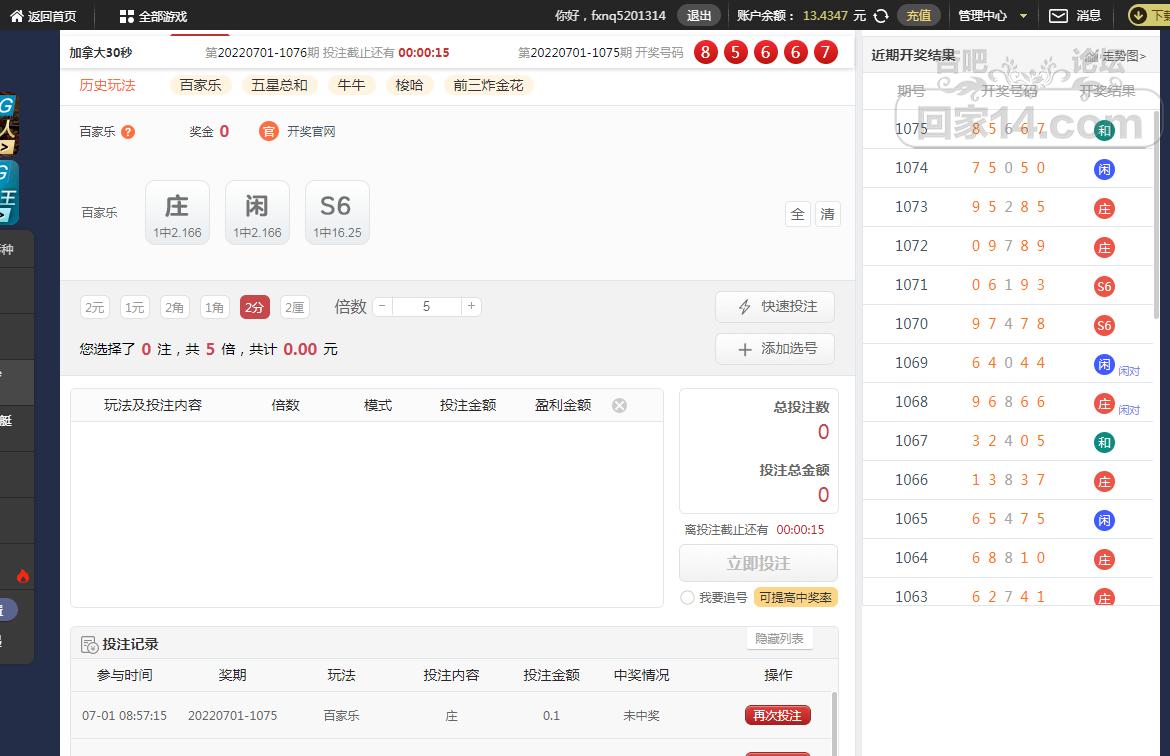This screenshot has height=756, width=1170.
Task: Click the download arrow icon in the top right
Action: tap(1138, 16)
